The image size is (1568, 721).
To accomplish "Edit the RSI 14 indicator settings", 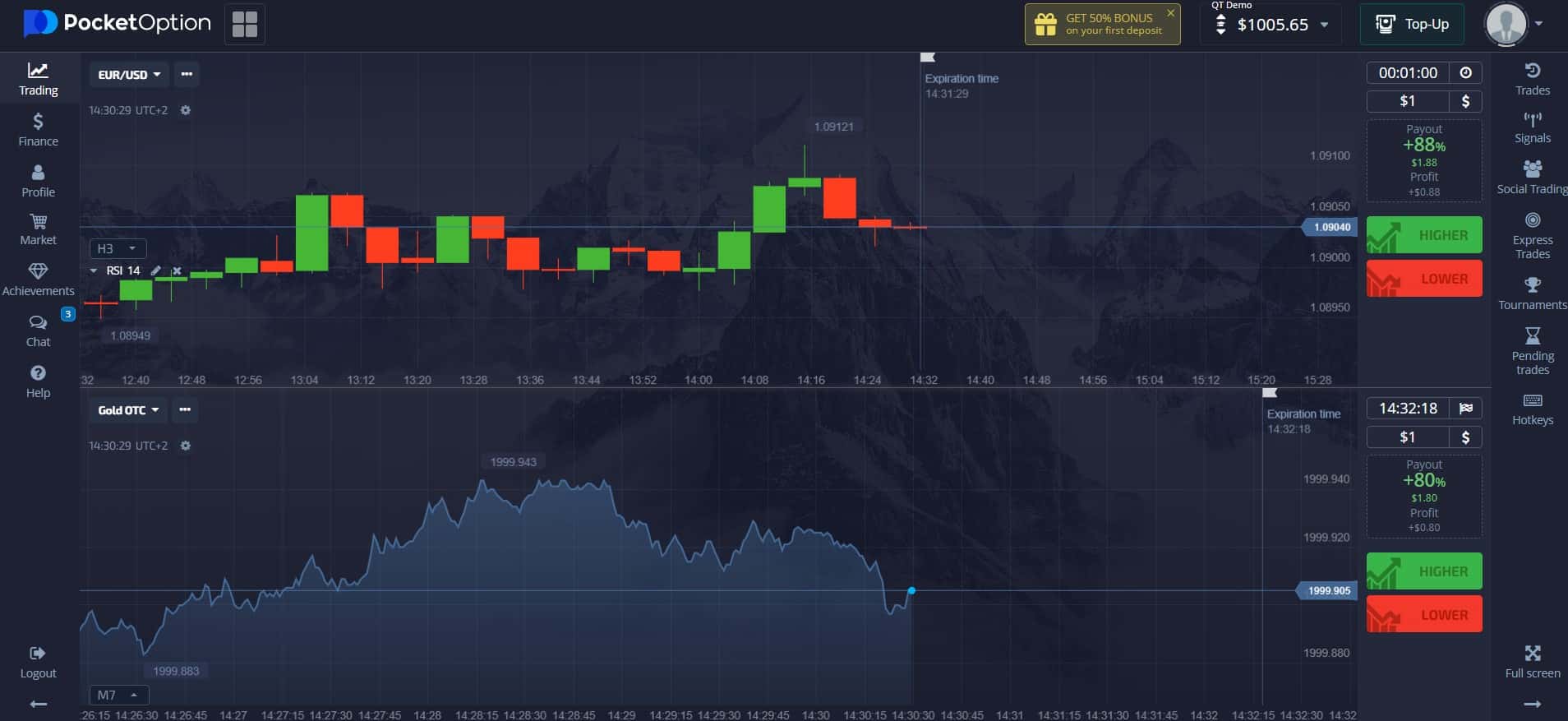I will tap(156, 270).
